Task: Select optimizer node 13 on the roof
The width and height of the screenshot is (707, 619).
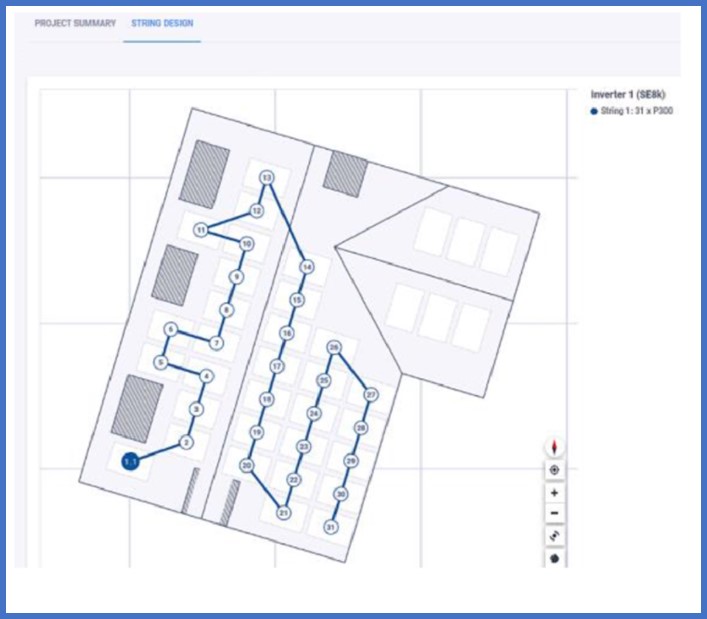Action: (x=266, y=177)
